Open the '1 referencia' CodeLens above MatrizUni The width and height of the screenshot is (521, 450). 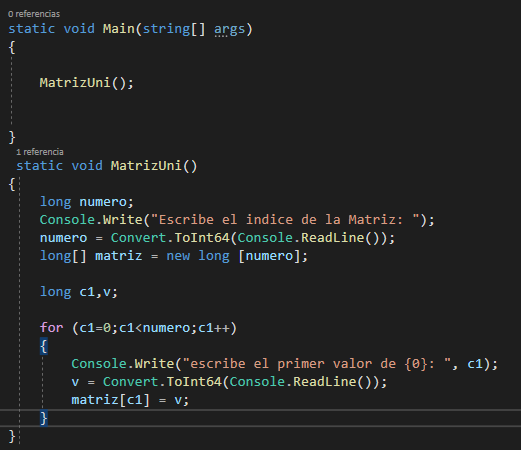pyautogui.click(x=40, y=152)
